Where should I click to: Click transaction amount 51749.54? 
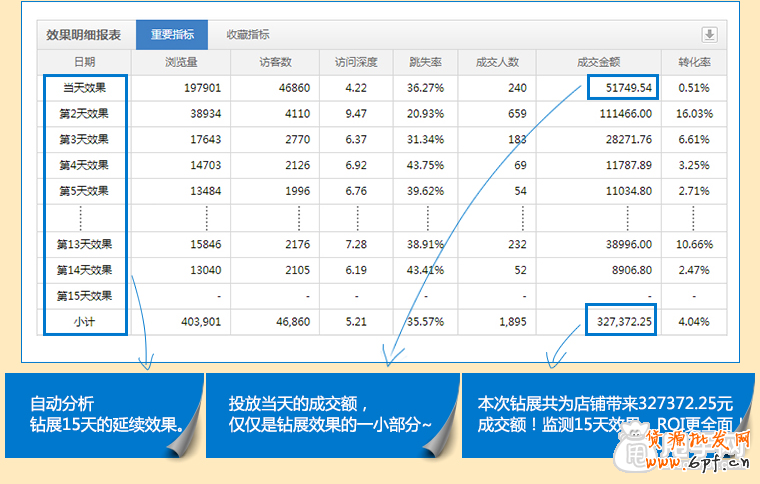(x=629, y=88)
